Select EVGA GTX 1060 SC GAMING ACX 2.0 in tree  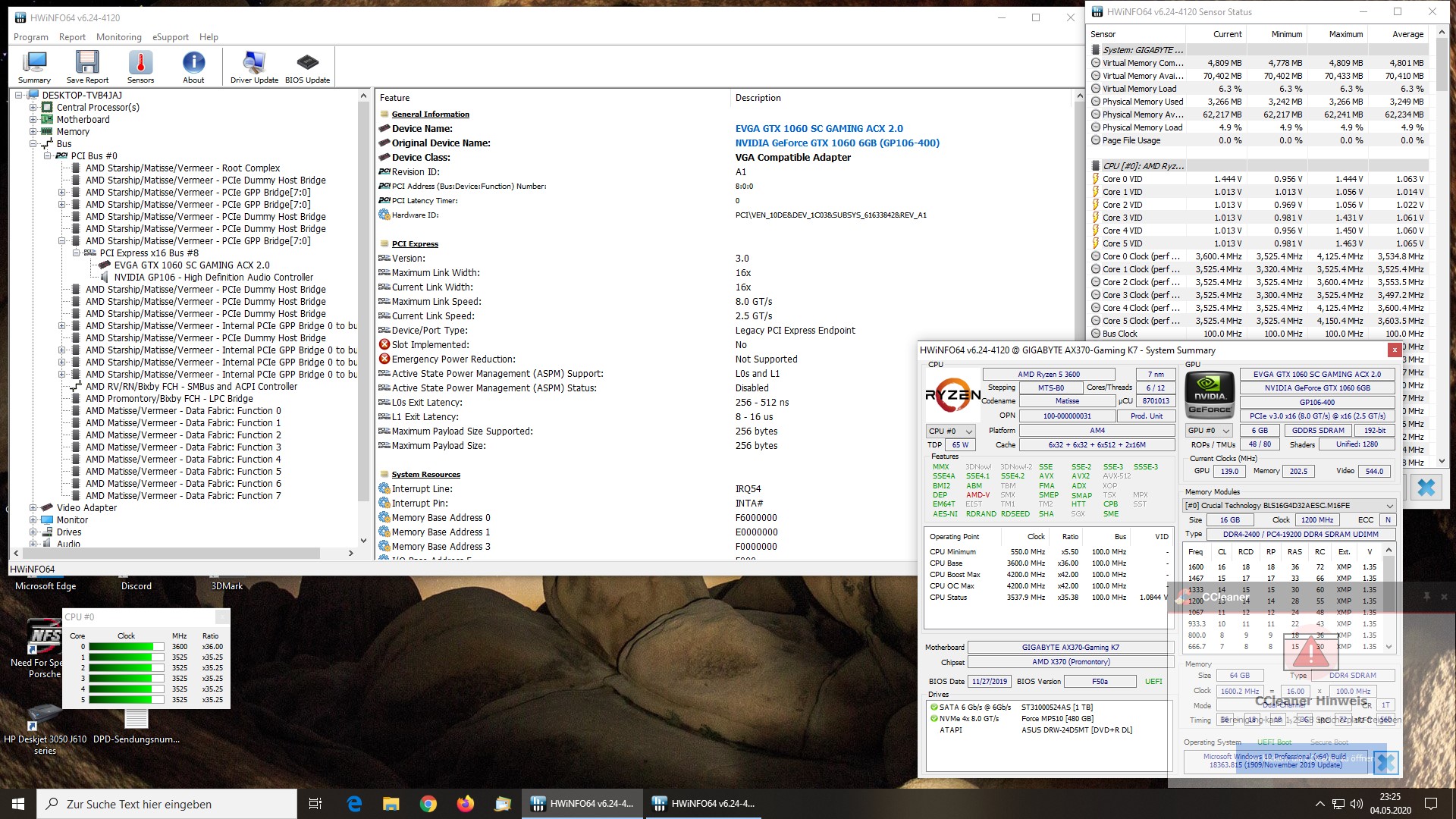click(192, 265)
